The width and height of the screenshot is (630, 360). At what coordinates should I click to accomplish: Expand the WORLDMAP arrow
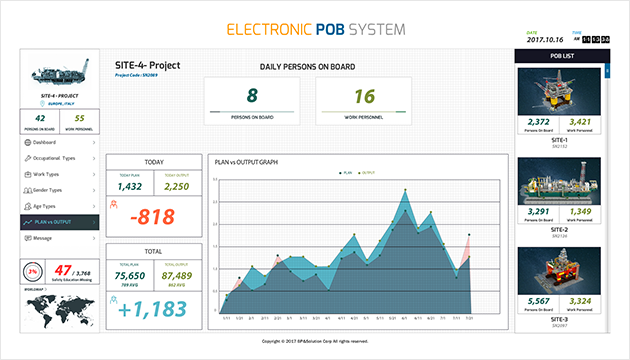tap(46, 289)
